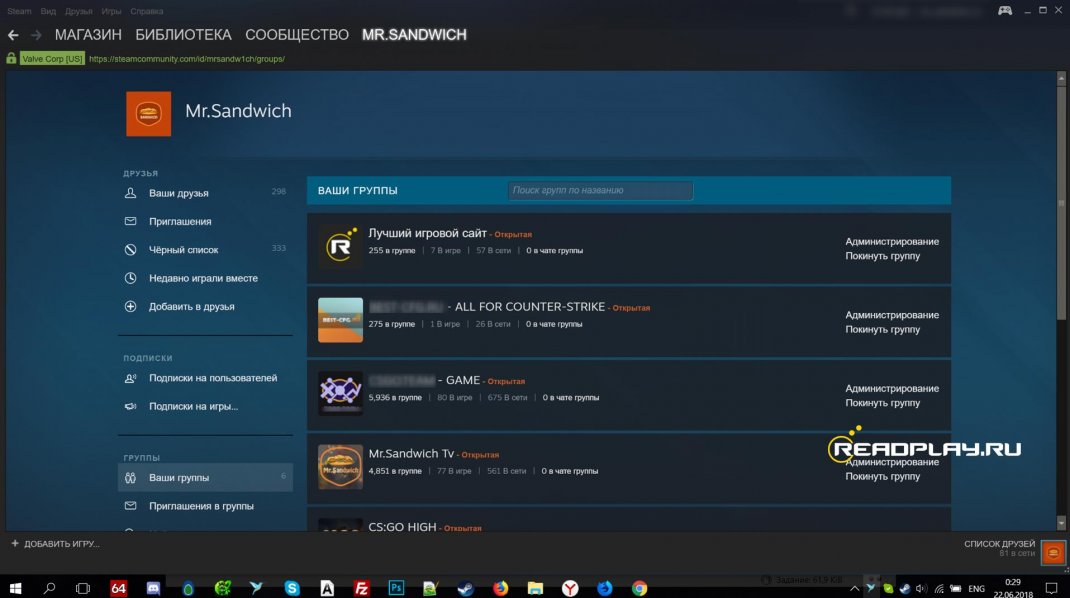Click the group icon beside Ваши группы
1070x598 pixels.
[x=130, y=478]
